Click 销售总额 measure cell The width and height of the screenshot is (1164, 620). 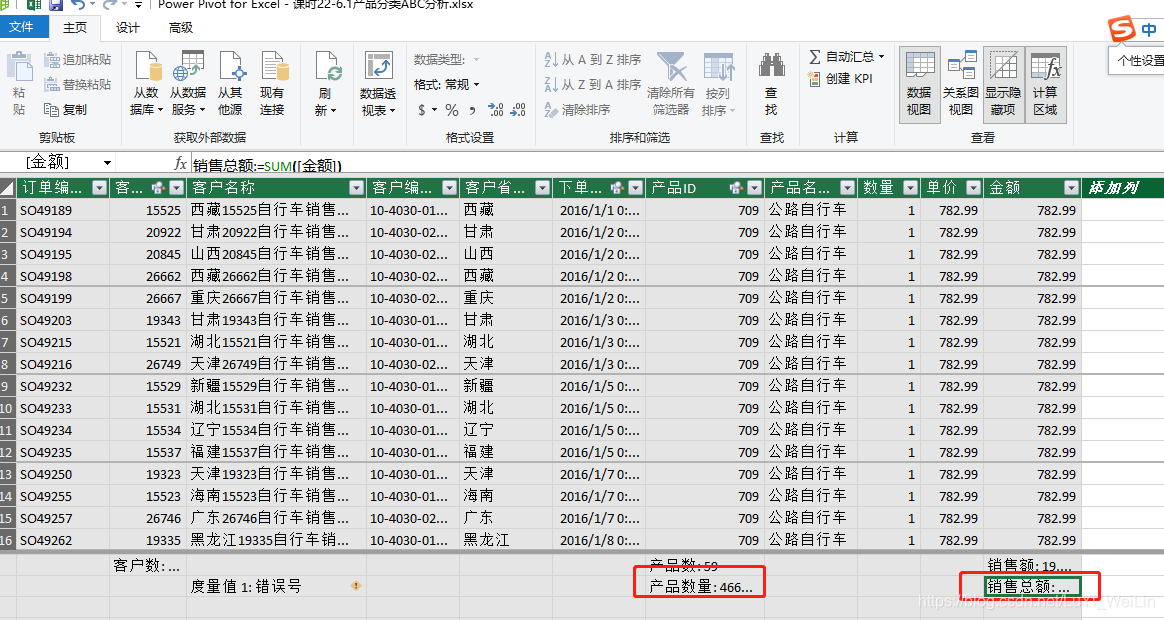pyautogui.click(x=1033, y=587)
